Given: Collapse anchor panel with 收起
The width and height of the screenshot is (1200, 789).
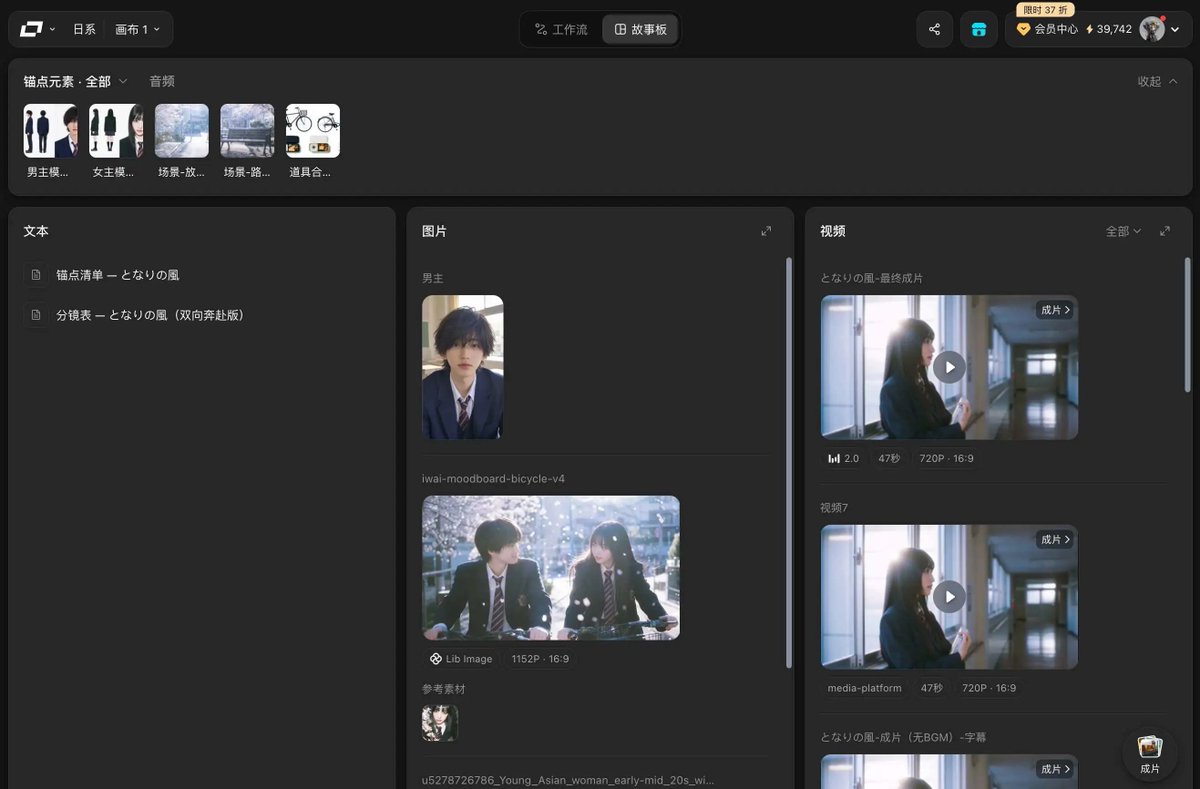Looking at the screenshot, I should point(1157,81).
